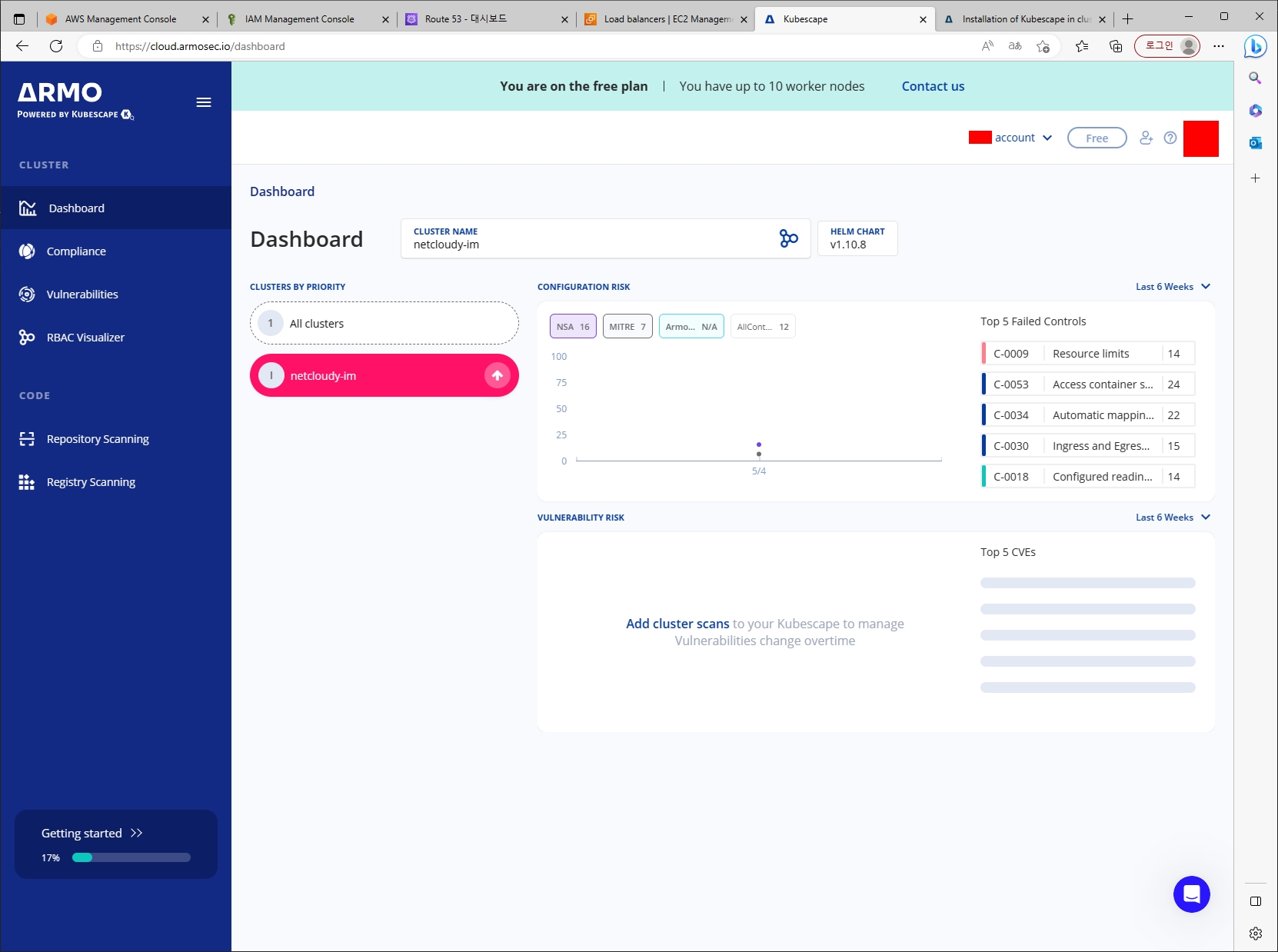1278x952 pixels.
Task: Switch to Load balancers EC2 tab
Action: coord(666,19)
